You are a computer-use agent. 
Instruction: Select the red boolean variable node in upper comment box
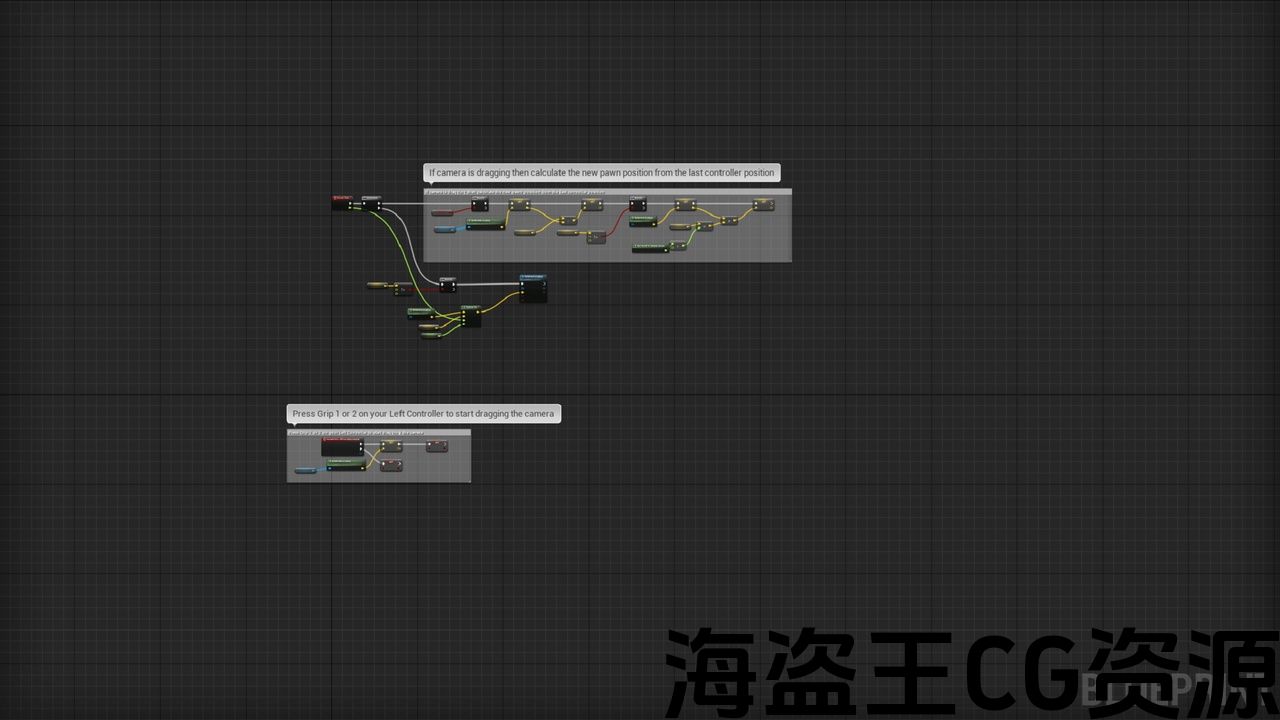click(x=441, y=213)
